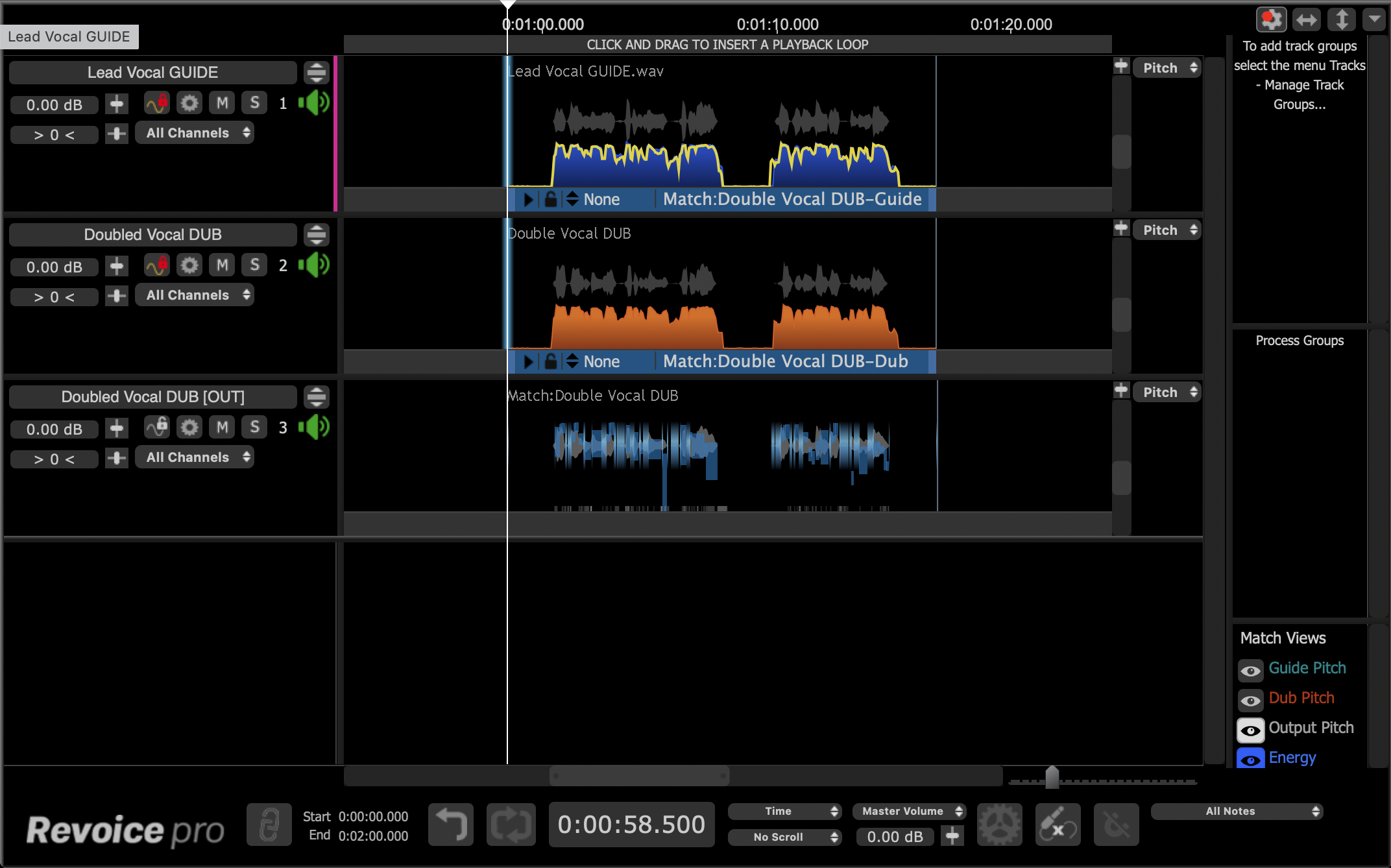Click the horizontal zoom arrows icon, top right
This screenshot has height=868, width=1391.
(x=1306, y=19)
